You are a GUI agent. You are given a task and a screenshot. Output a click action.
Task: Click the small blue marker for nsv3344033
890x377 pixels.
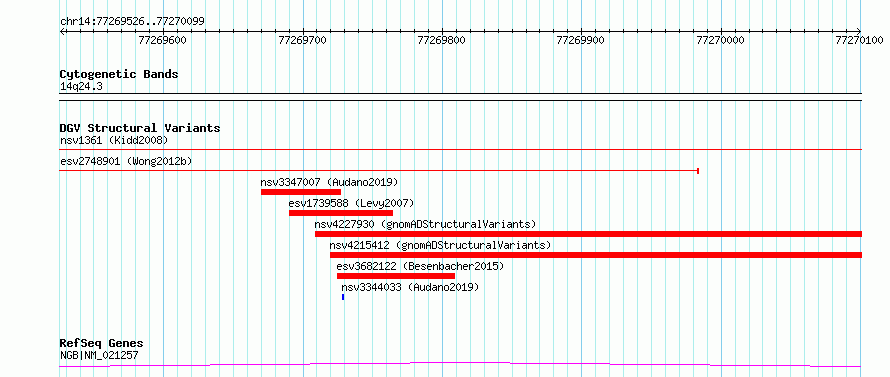coord(343,297)
